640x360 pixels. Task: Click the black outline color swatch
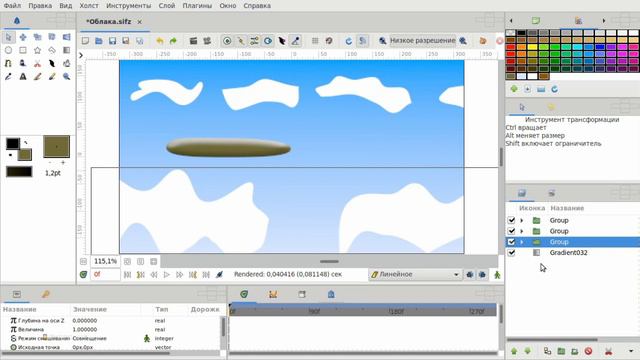pyautogui.click(x=12, y=143)
